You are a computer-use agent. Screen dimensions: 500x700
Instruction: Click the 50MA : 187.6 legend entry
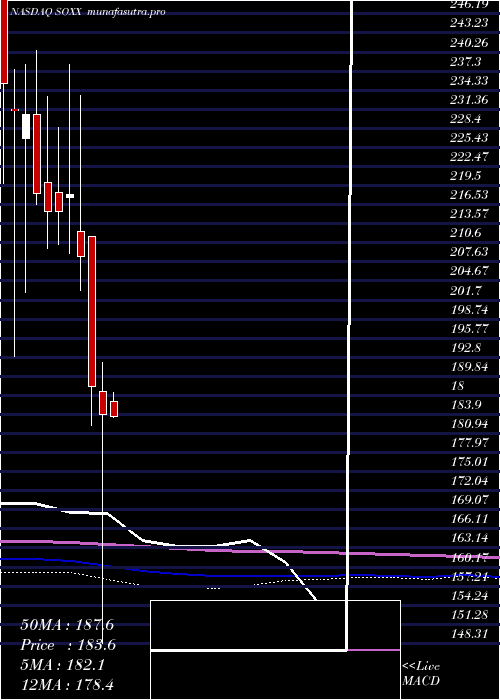click(x=67, y=625)
